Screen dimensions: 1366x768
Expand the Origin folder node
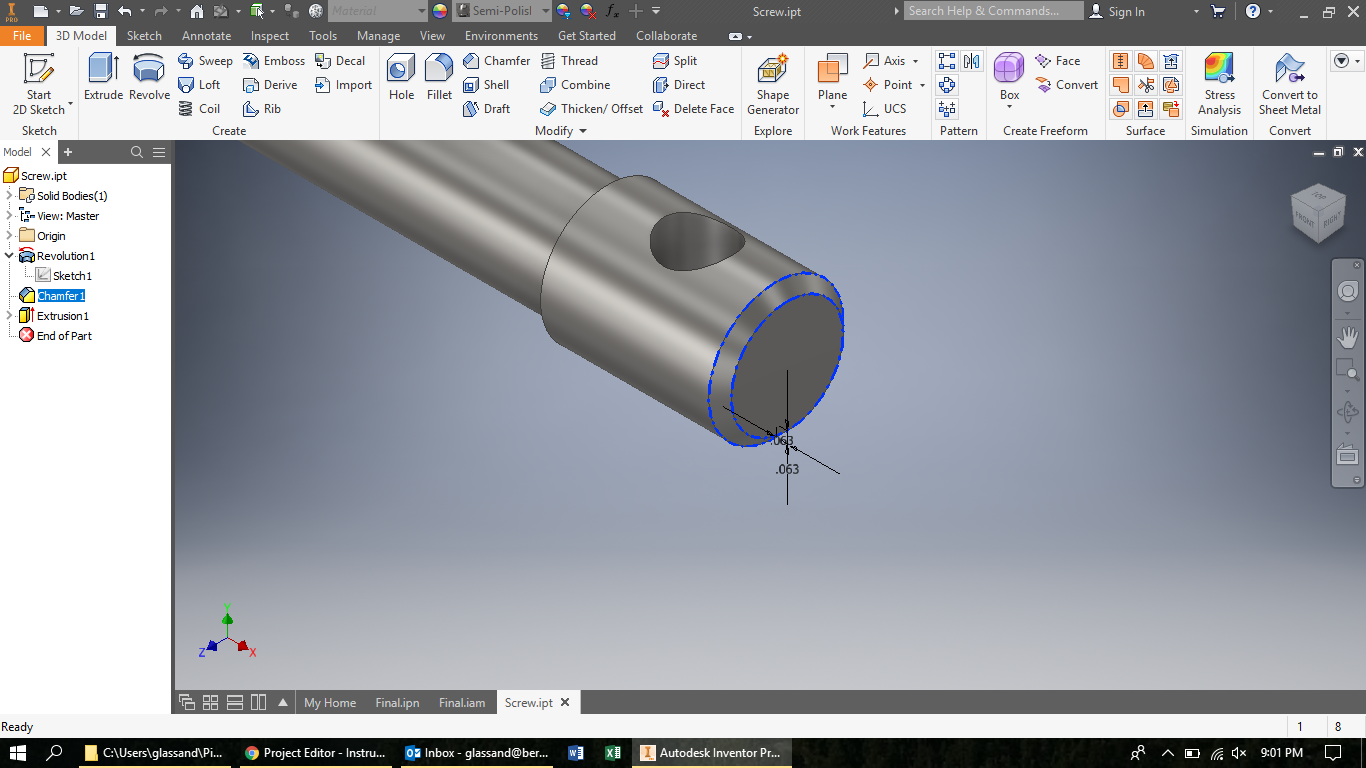9,236
